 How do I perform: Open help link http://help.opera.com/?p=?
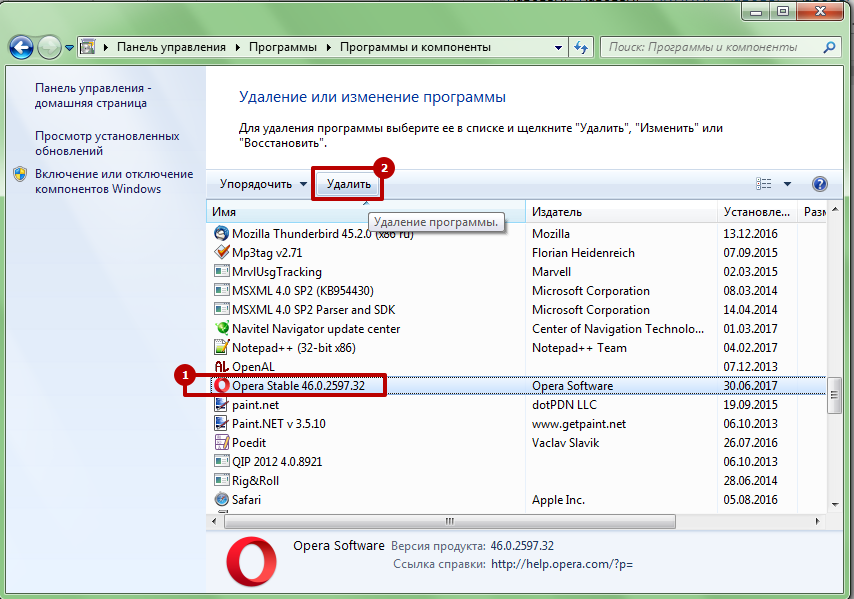(562, 564)
